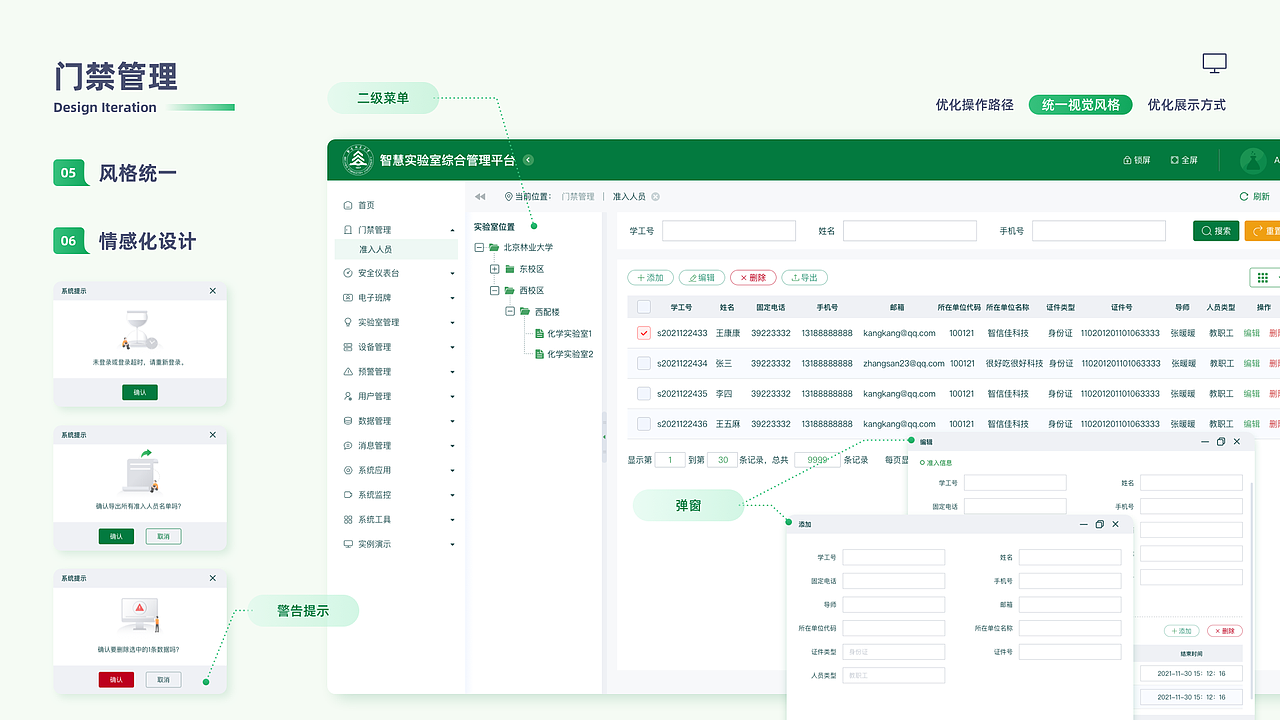Click the 锁屏 lock screen icon

[x=1128, y=160]
